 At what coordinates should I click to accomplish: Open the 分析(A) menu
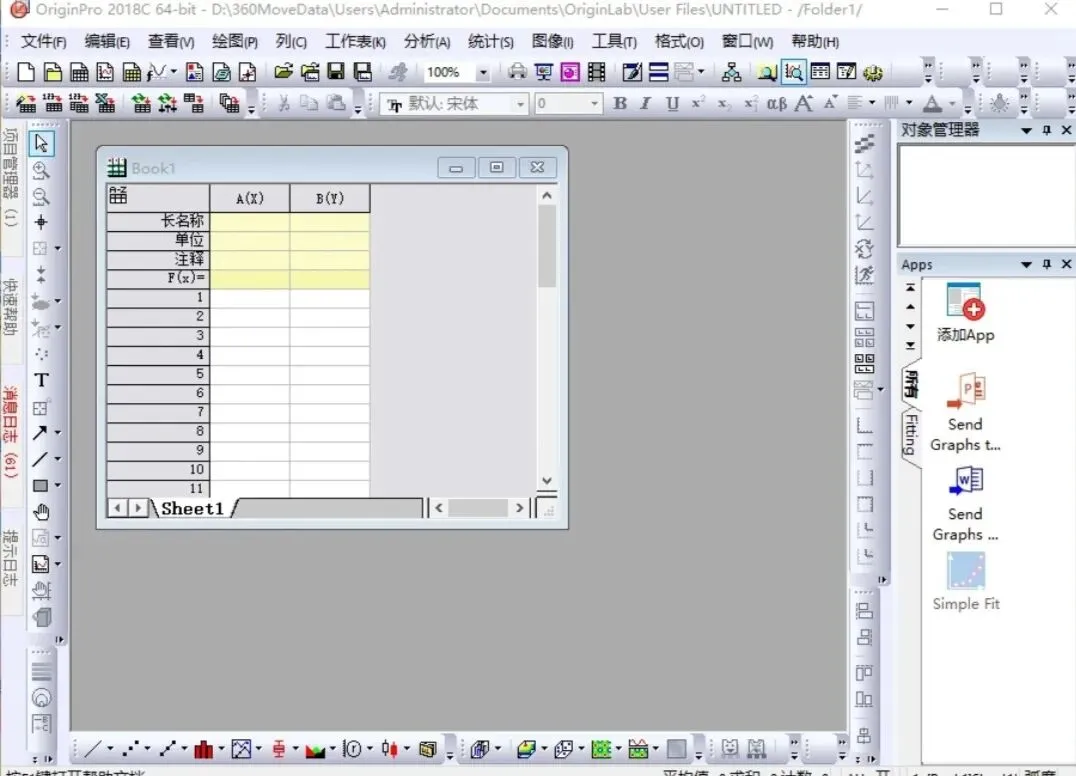tap(426, 42)
